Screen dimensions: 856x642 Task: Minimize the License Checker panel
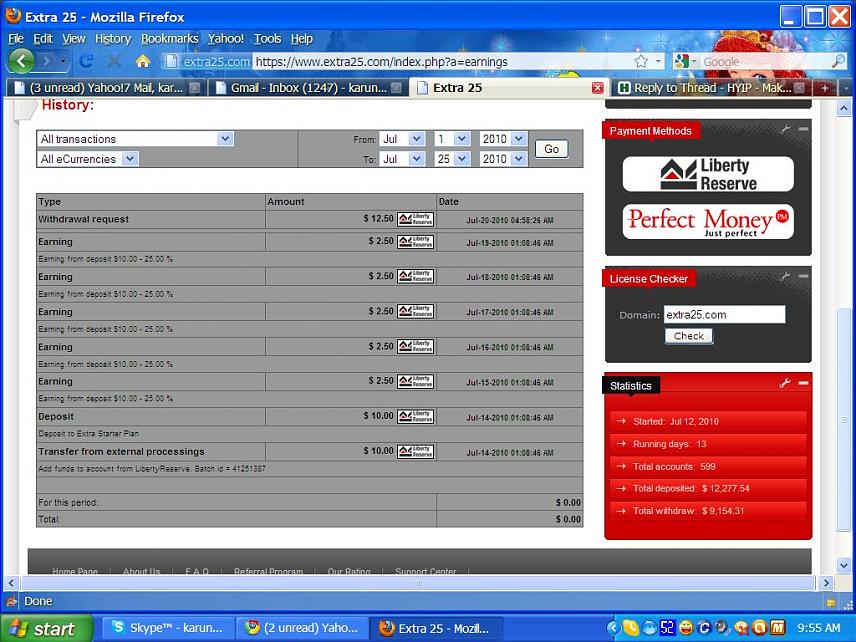coord(803,277)
